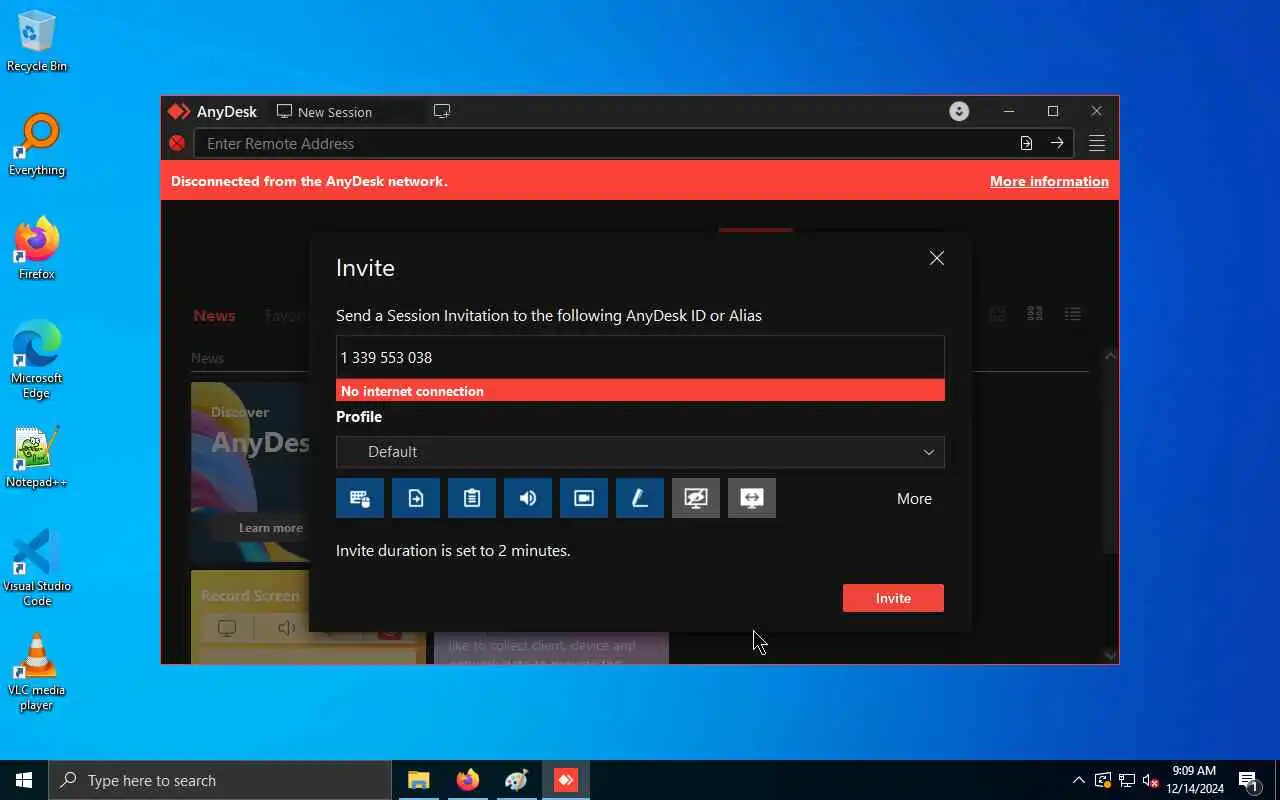The height and width of the screenshot is (800, 1280).
Task: Edit the AnyDesk ID input field
Action: click(x=640, y=357)
